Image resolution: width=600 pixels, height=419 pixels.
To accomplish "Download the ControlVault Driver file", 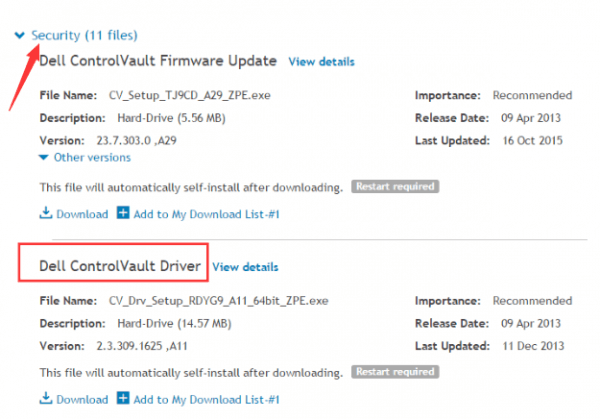I will [82, 399].
